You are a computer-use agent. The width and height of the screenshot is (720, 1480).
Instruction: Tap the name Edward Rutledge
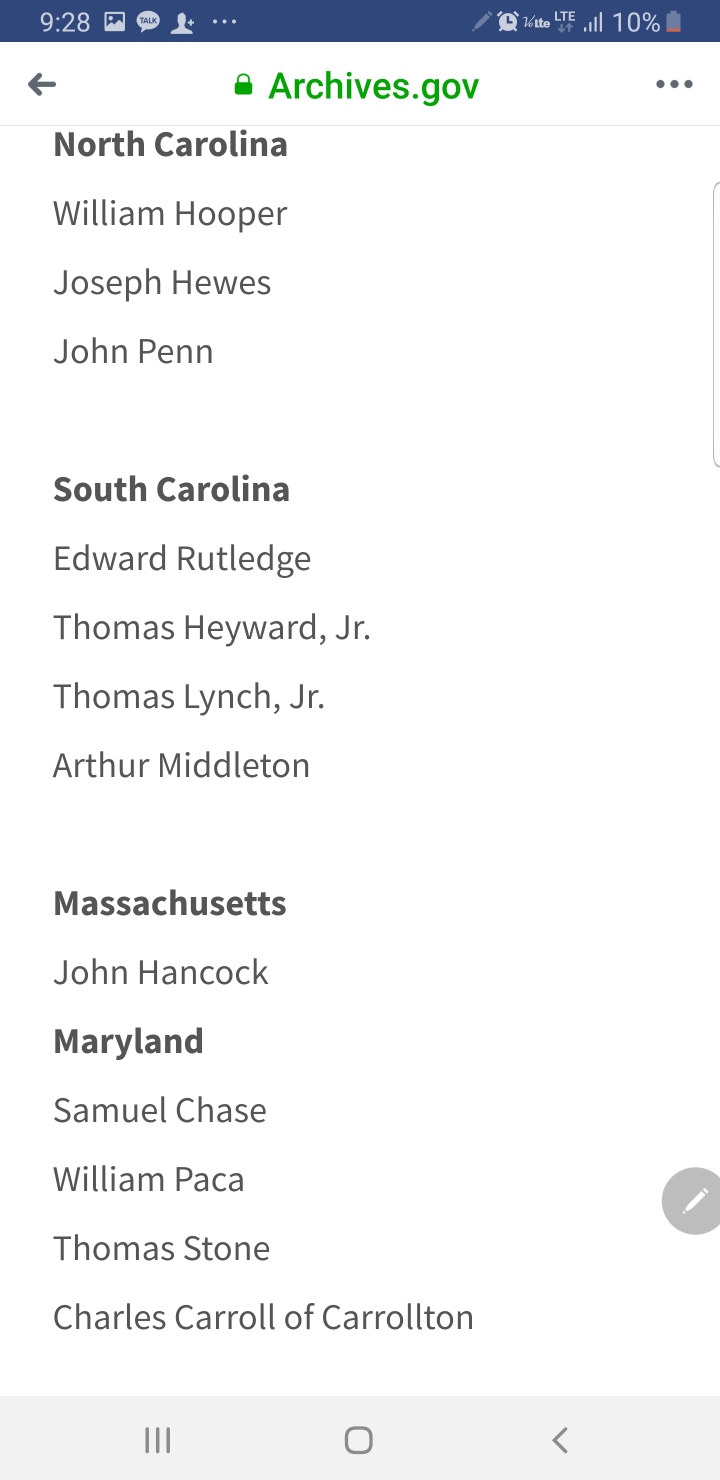pos(182,558)
